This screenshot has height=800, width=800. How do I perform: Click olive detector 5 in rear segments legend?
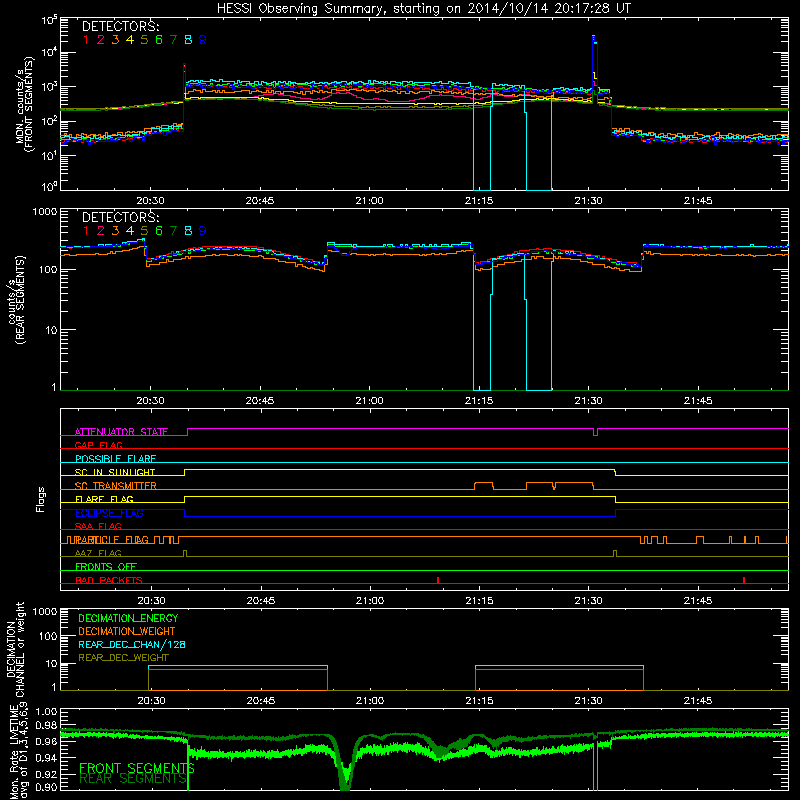click(144, 231)
